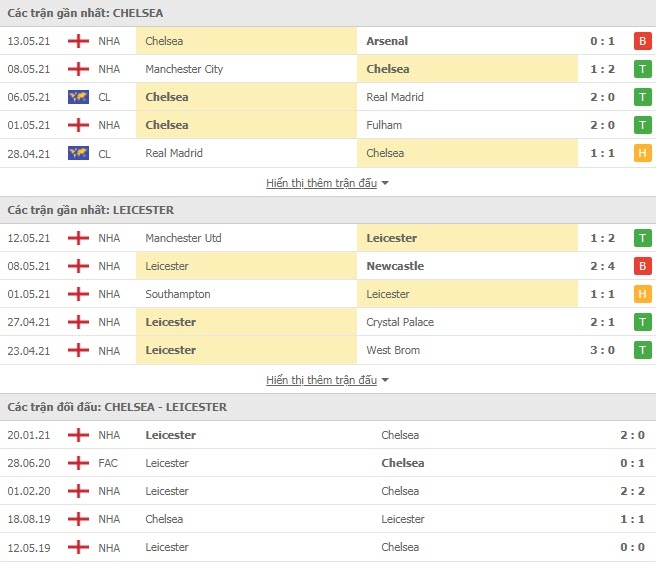Open the Manchester Utd vs Leicester 1:2 match
656x565 pixels.
(328, 238)
